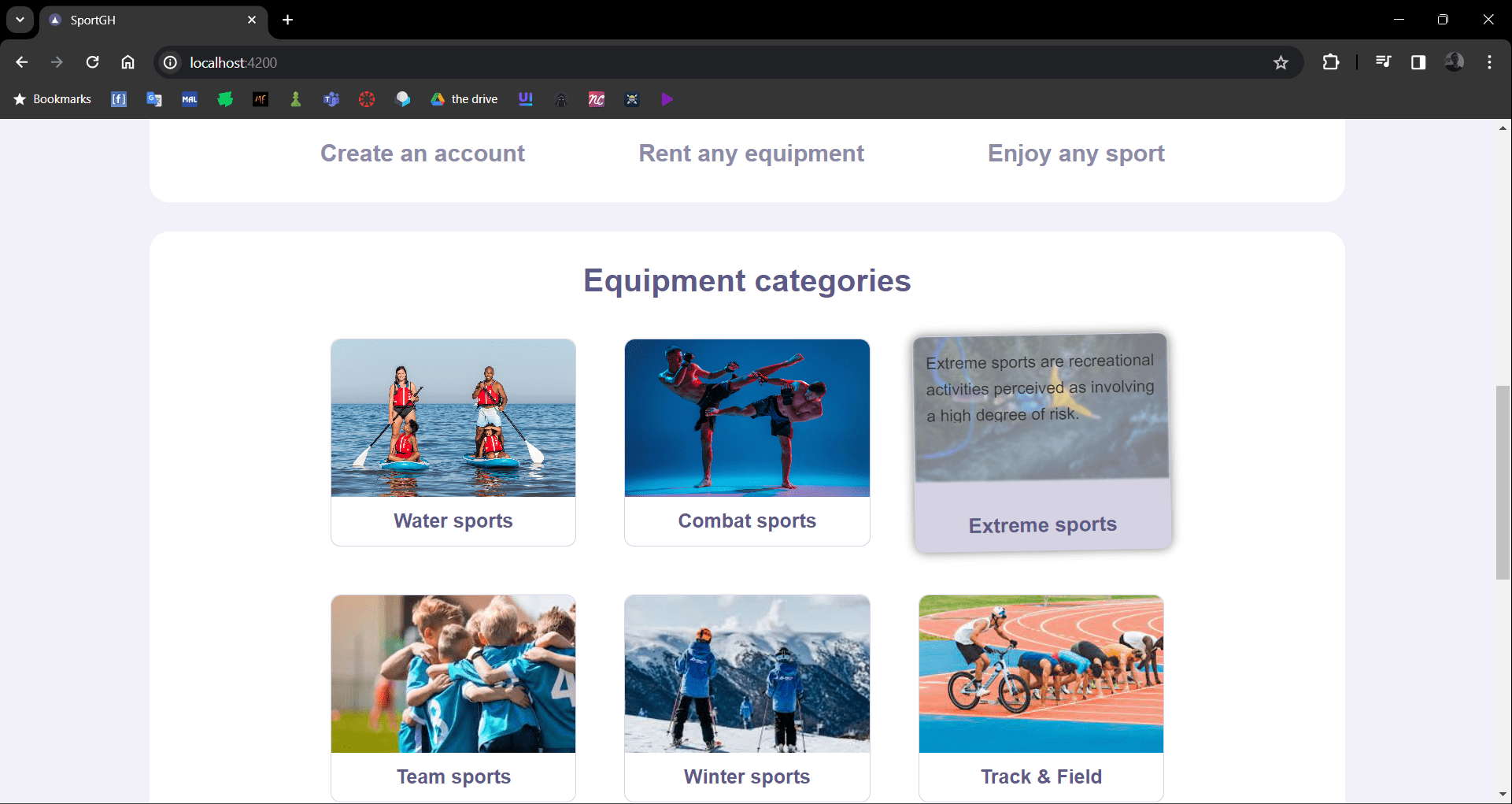The height and width of the screenshot is (804, 1512).
Task: Open the MAL bookmark
Action: (x=190, y=99)
